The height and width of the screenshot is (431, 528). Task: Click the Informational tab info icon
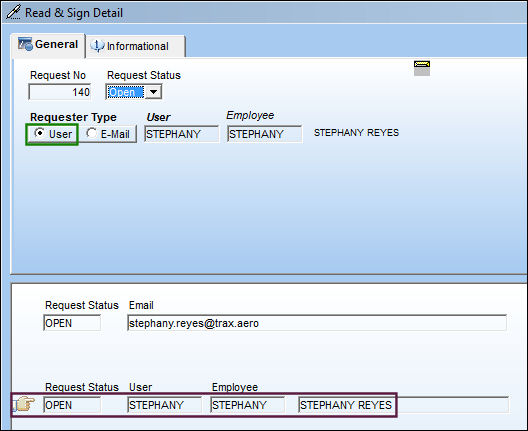(x=97, y=46)
